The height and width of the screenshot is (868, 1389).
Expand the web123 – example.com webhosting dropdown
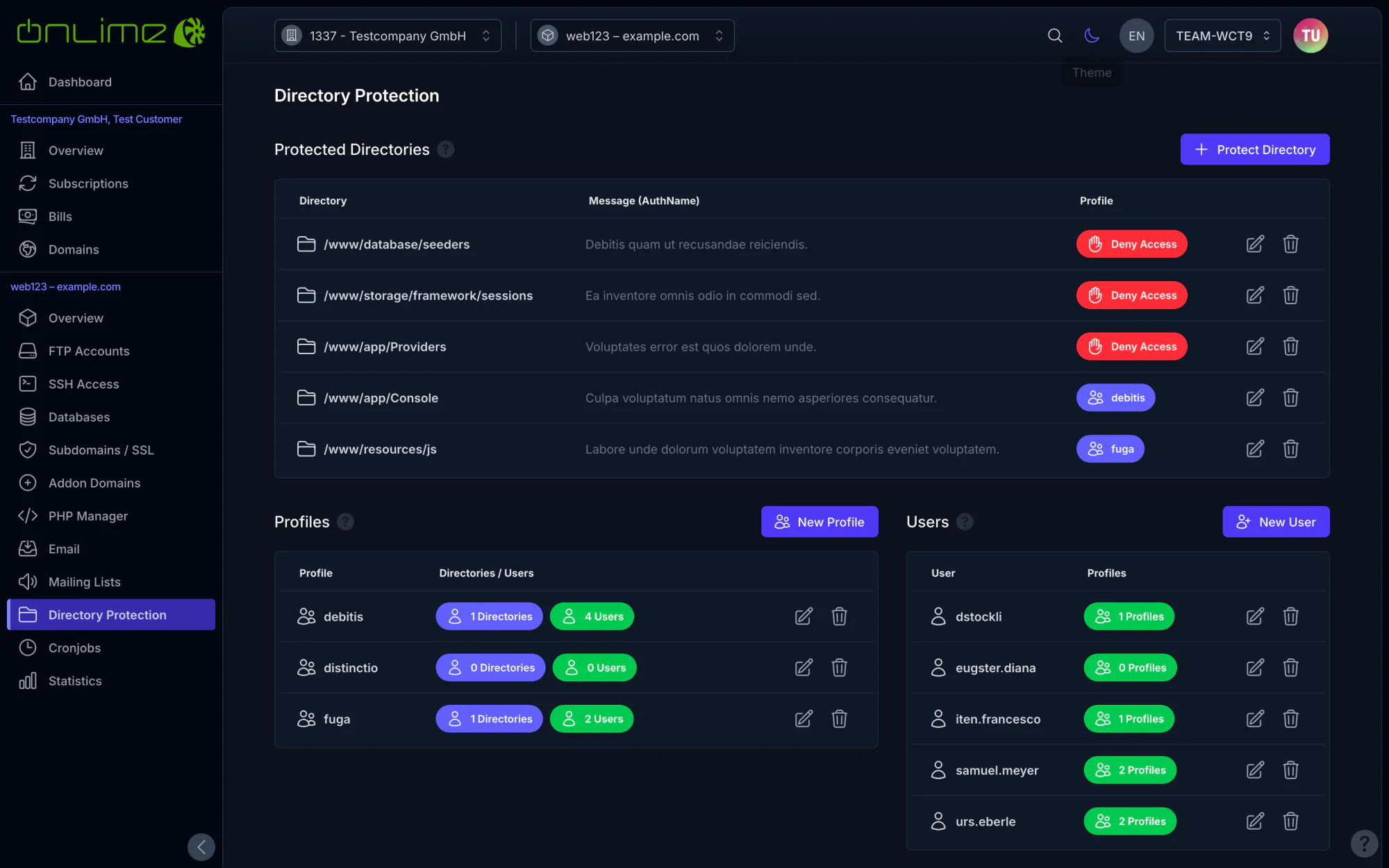point(632,35)
